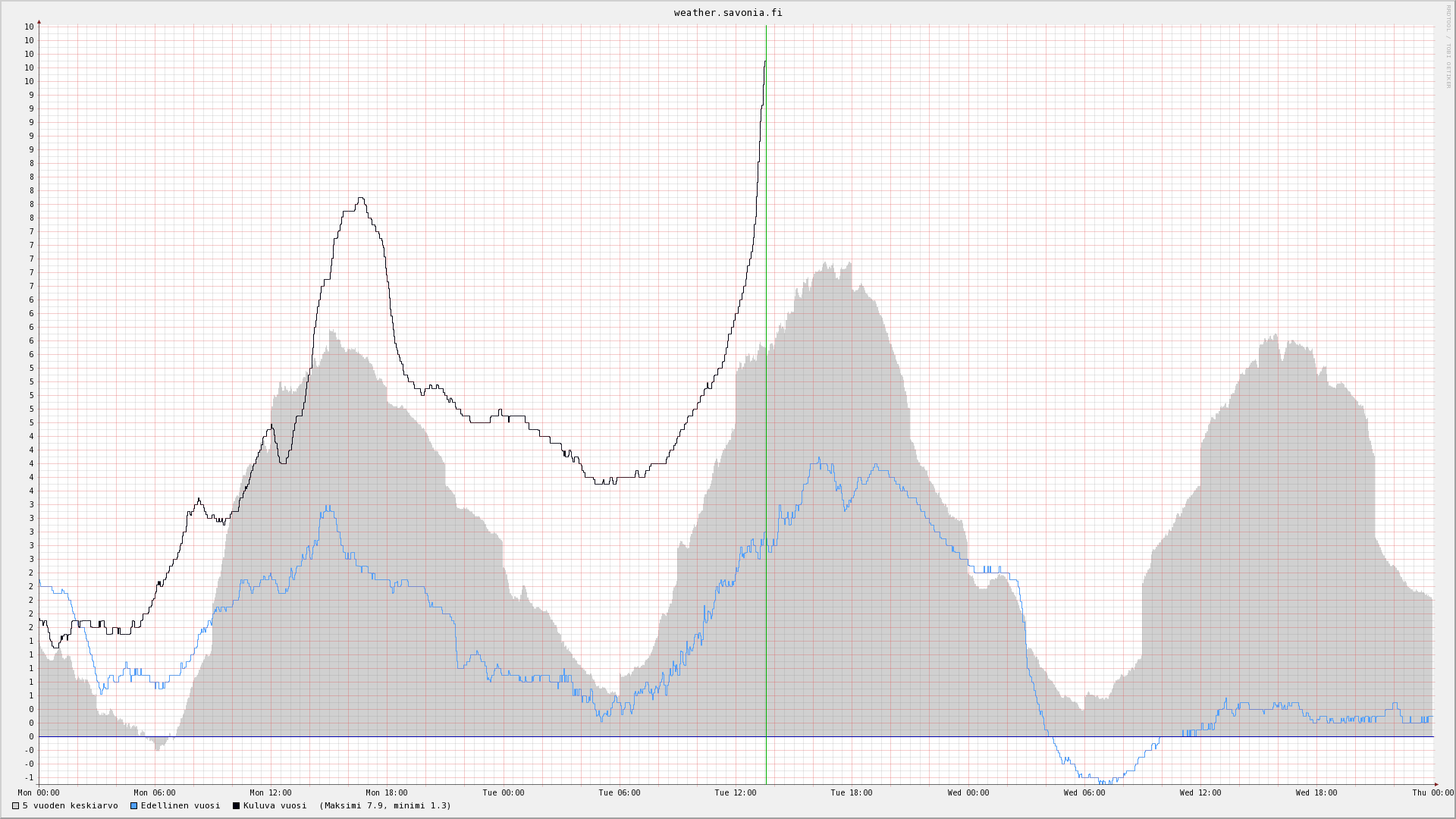Click the 'Mon 00:00' time axis label

(x=39, y=793)
